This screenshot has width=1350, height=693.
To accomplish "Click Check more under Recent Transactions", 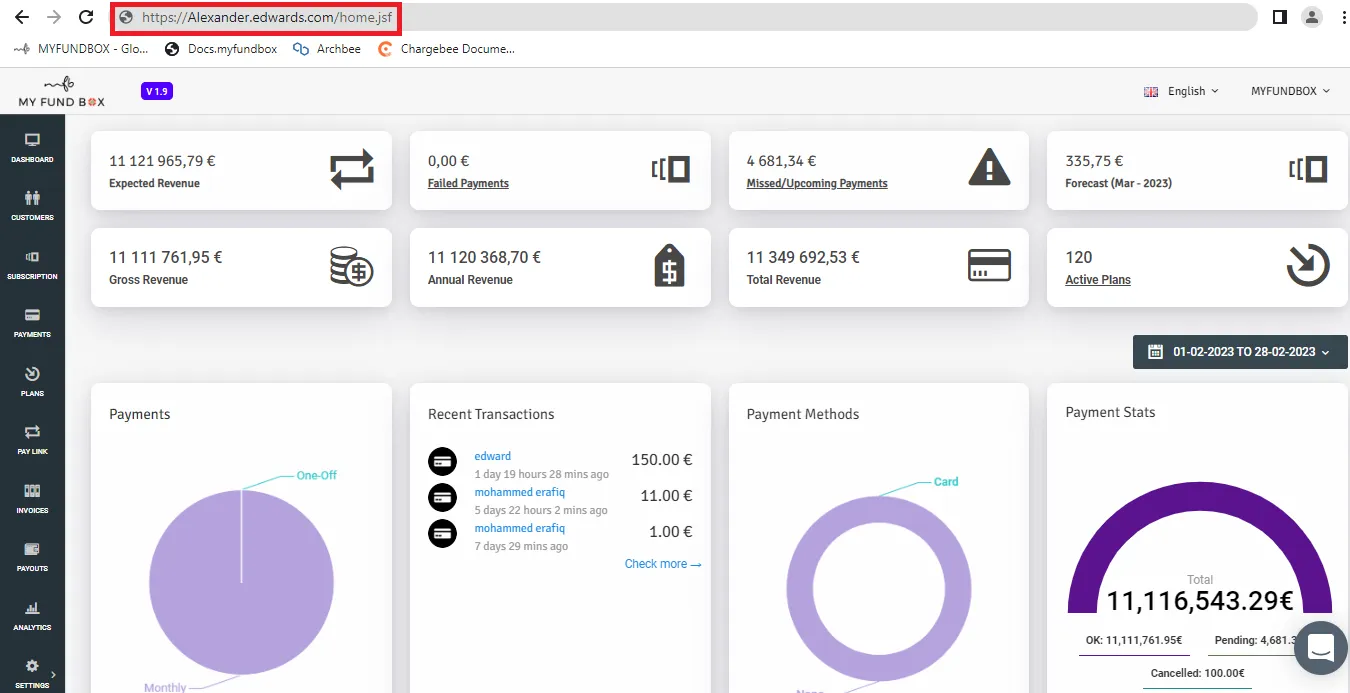I will point(663,564).
